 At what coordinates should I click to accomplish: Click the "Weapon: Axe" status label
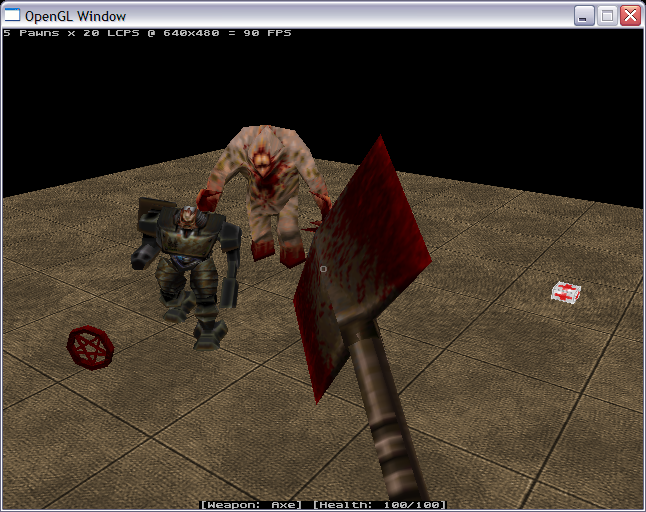click(x=254, y=505)
